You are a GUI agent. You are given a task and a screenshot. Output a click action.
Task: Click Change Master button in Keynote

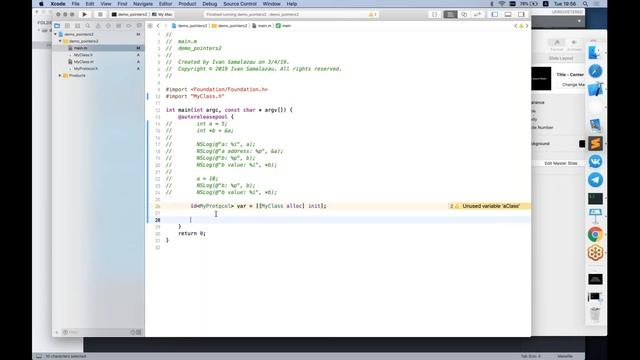coord(572,84)
